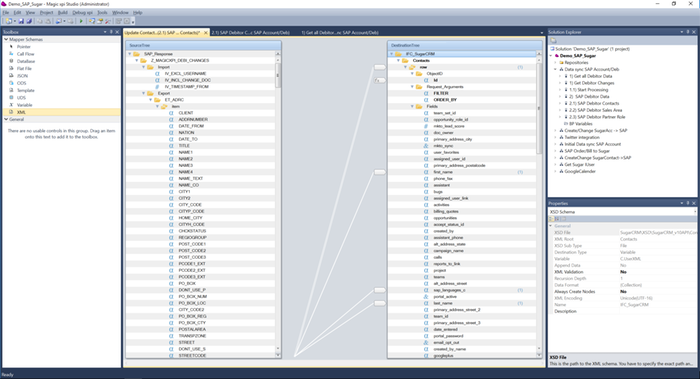This screenshot has height=379, width=700.
Task: Pin the Toolbox panel with auto-hide icon
Action: click(111, 32)
